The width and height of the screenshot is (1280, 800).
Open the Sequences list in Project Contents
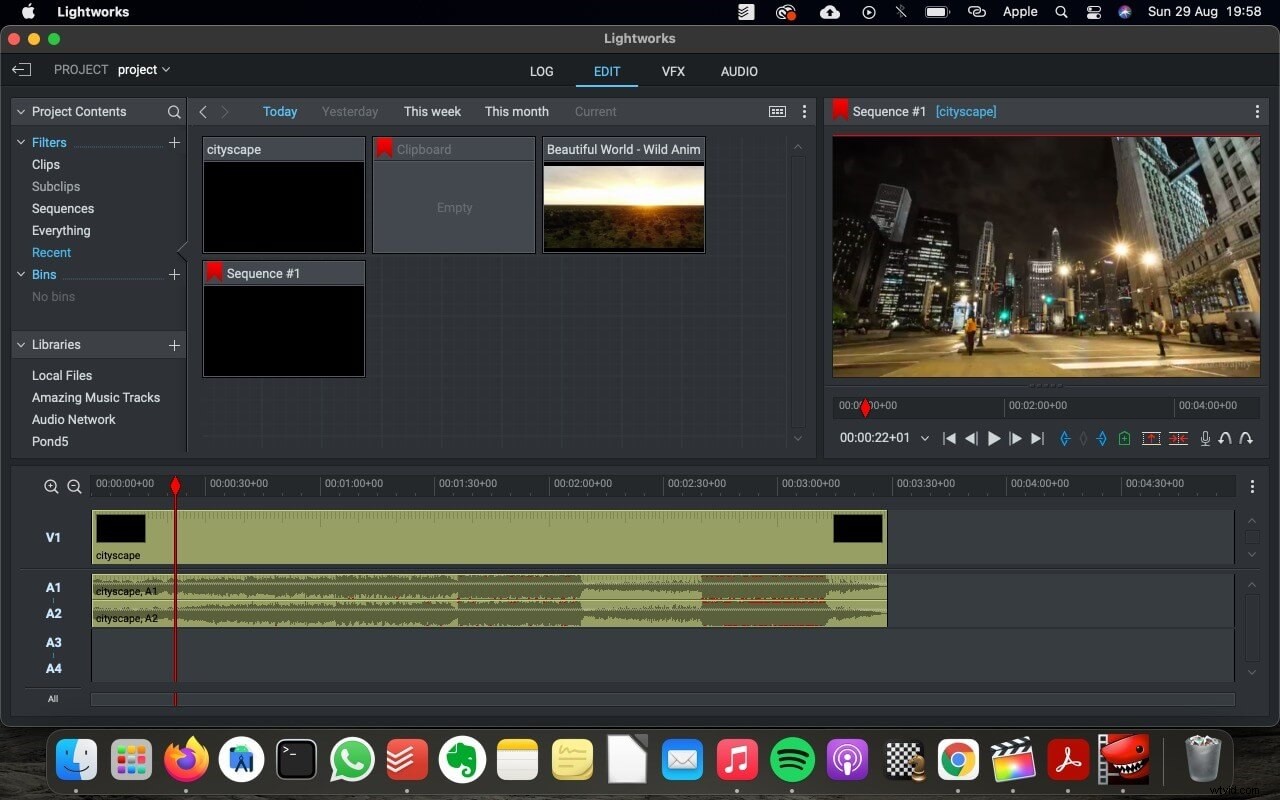(x=63, y=208)
